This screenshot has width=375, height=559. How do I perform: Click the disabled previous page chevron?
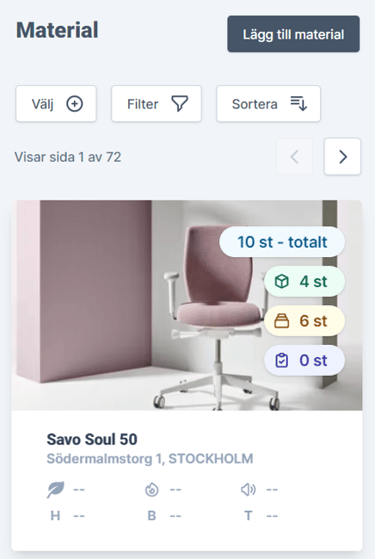pos(294,157)
